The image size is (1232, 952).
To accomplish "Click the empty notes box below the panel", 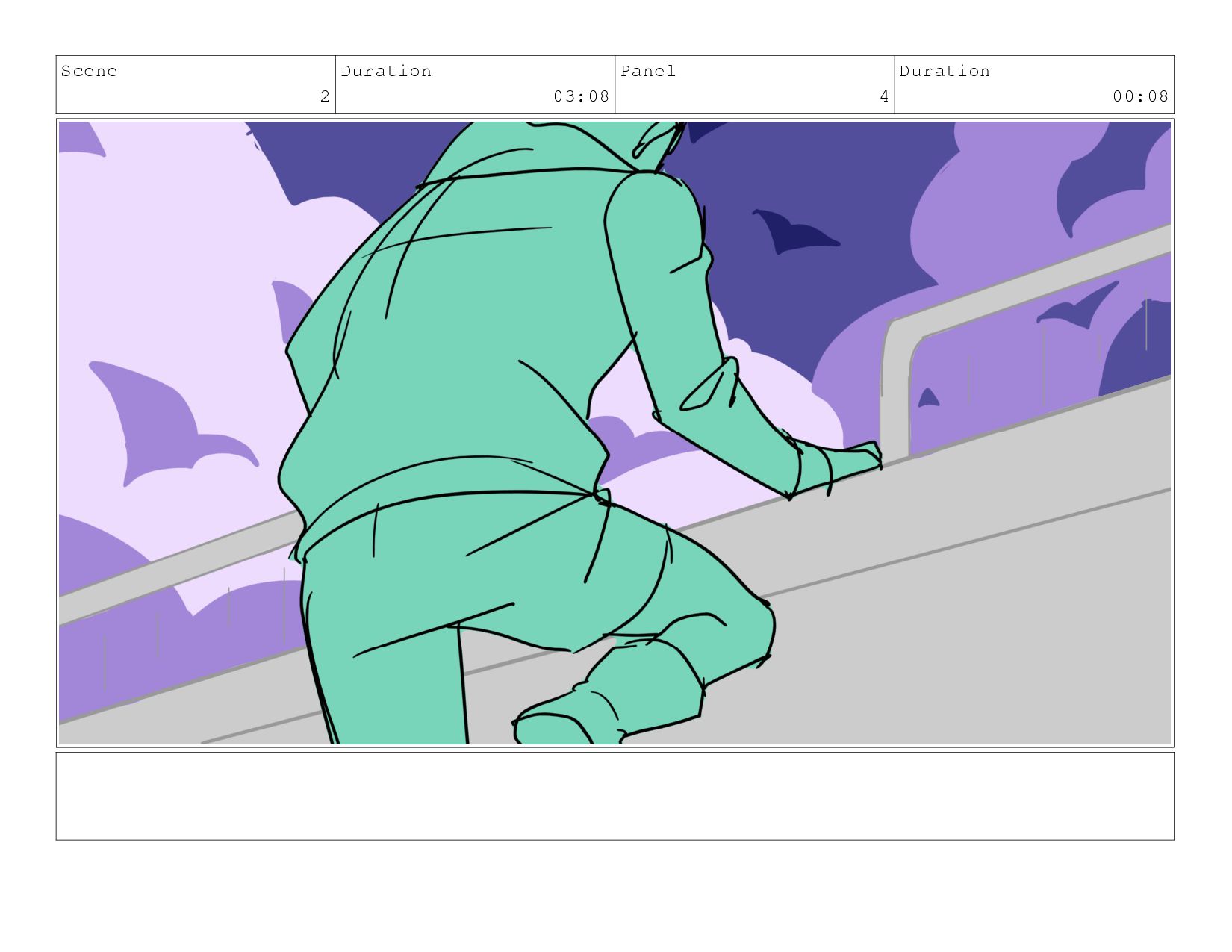I will pyautogui.click(x=615, y=796).
